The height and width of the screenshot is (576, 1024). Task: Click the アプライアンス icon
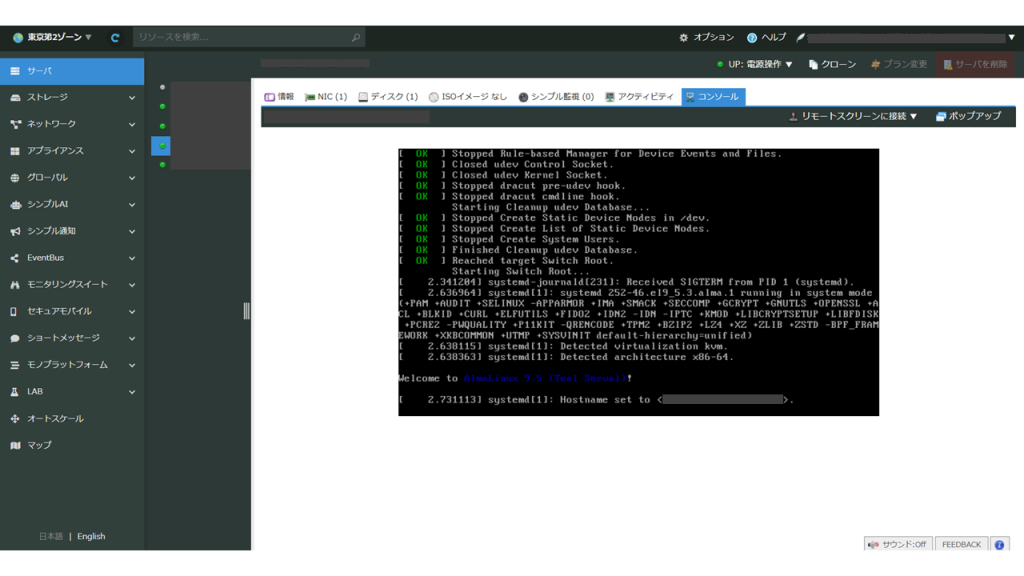(15, 151)
